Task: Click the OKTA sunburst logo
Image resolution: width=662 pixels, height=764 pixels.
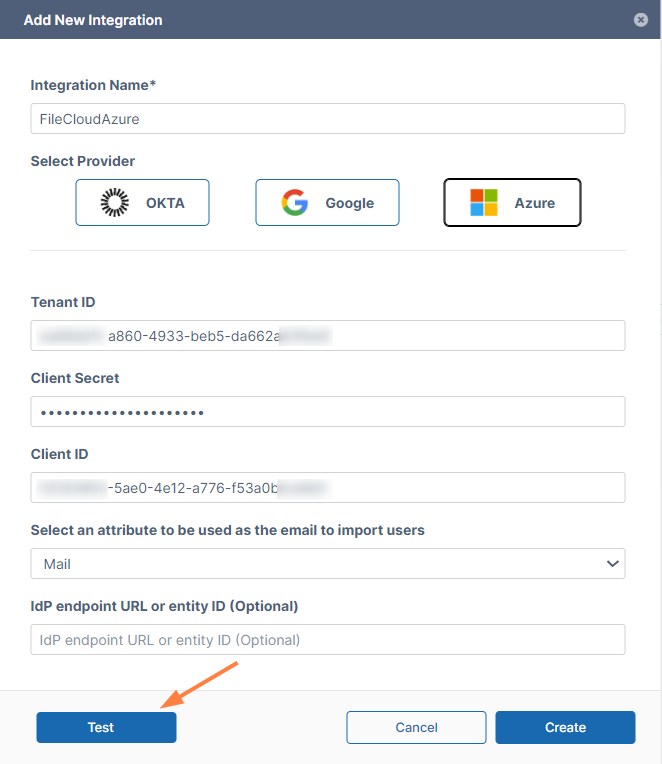Action: (x=115, y=203)
